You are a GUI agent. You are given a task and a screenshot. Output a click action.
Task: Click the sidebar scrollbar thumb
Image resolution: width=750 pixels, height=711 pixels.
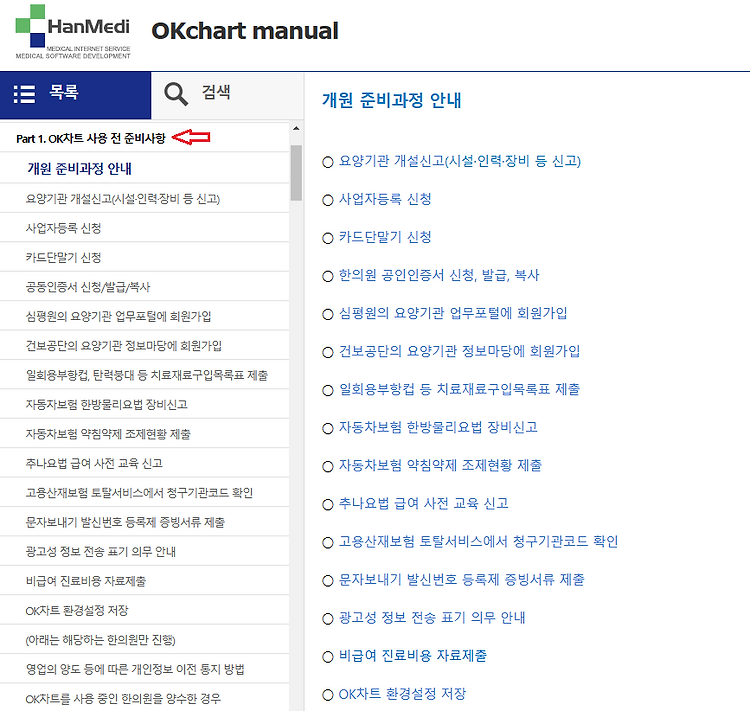tap(296, 173)
